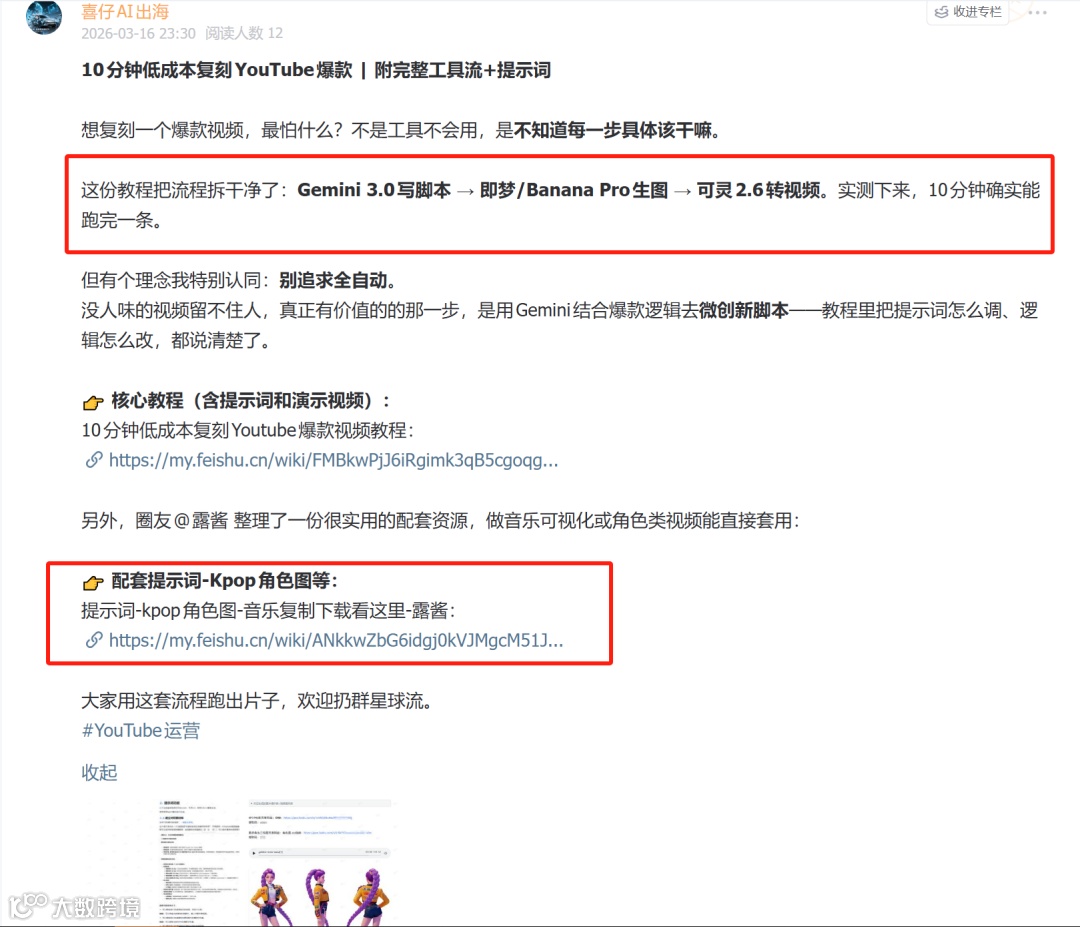Image resolution: width=1080 pixels, height=927 pixels.
Task: Click the @露酱 mention text
Action: pyautogui.click(x=200, y=521)
